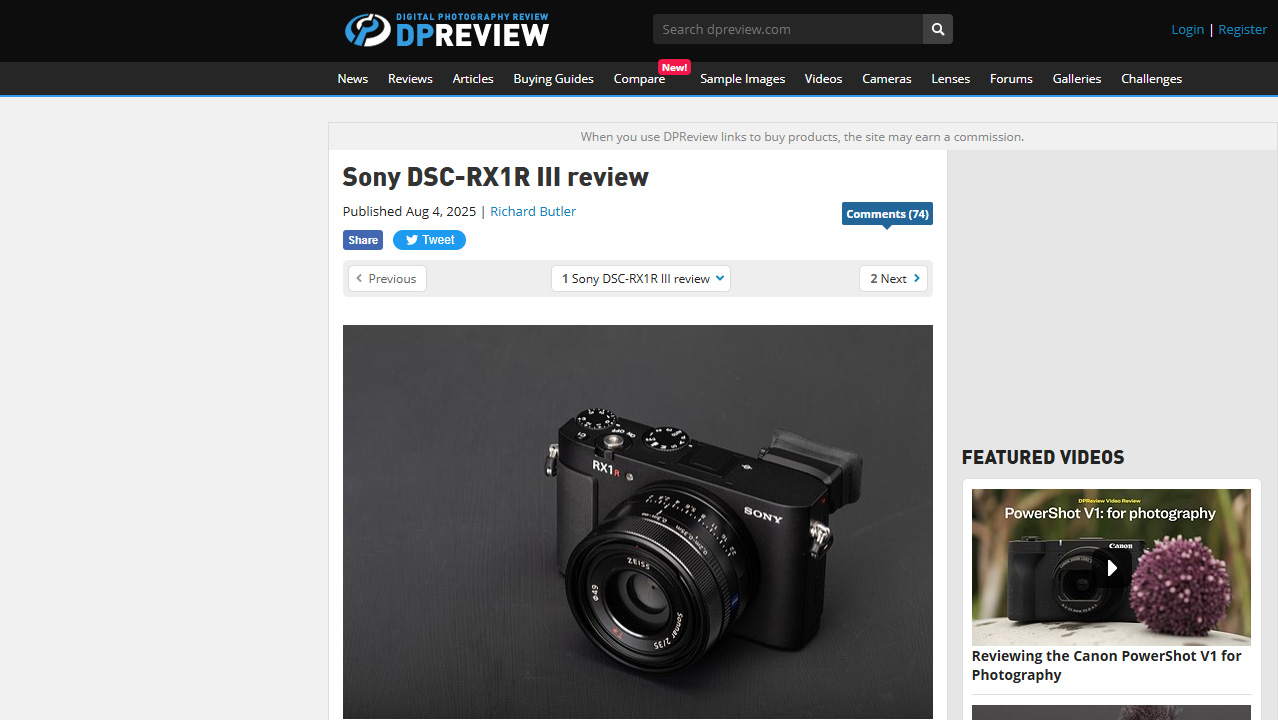Click the 'Published Aug 4, 2025' text
The width and height of the screenshot is (1278, 720).
tap(409, 211)
